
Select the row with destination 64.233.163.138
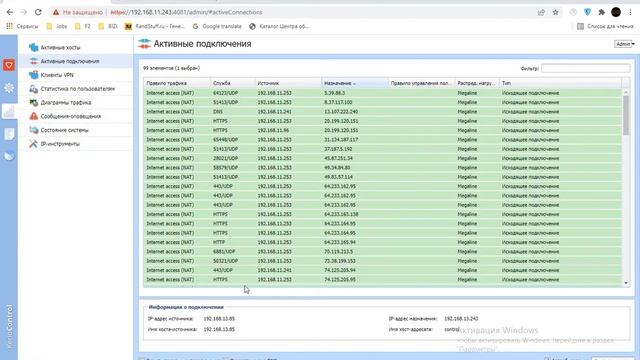pyautogui.click(x=382, y=214)
